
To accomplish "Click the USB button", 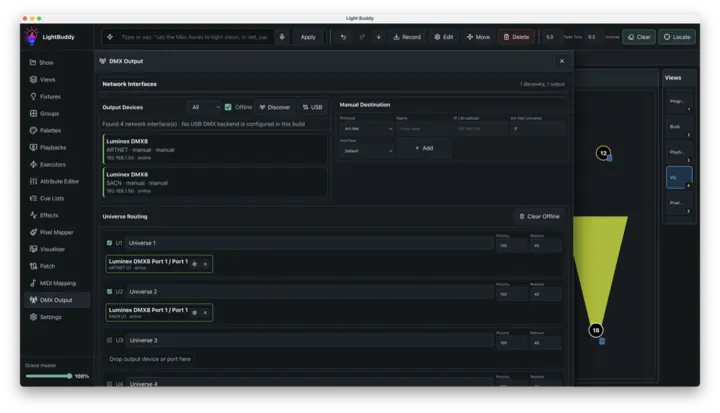I will pyautogui.click(x=313, y=107).
